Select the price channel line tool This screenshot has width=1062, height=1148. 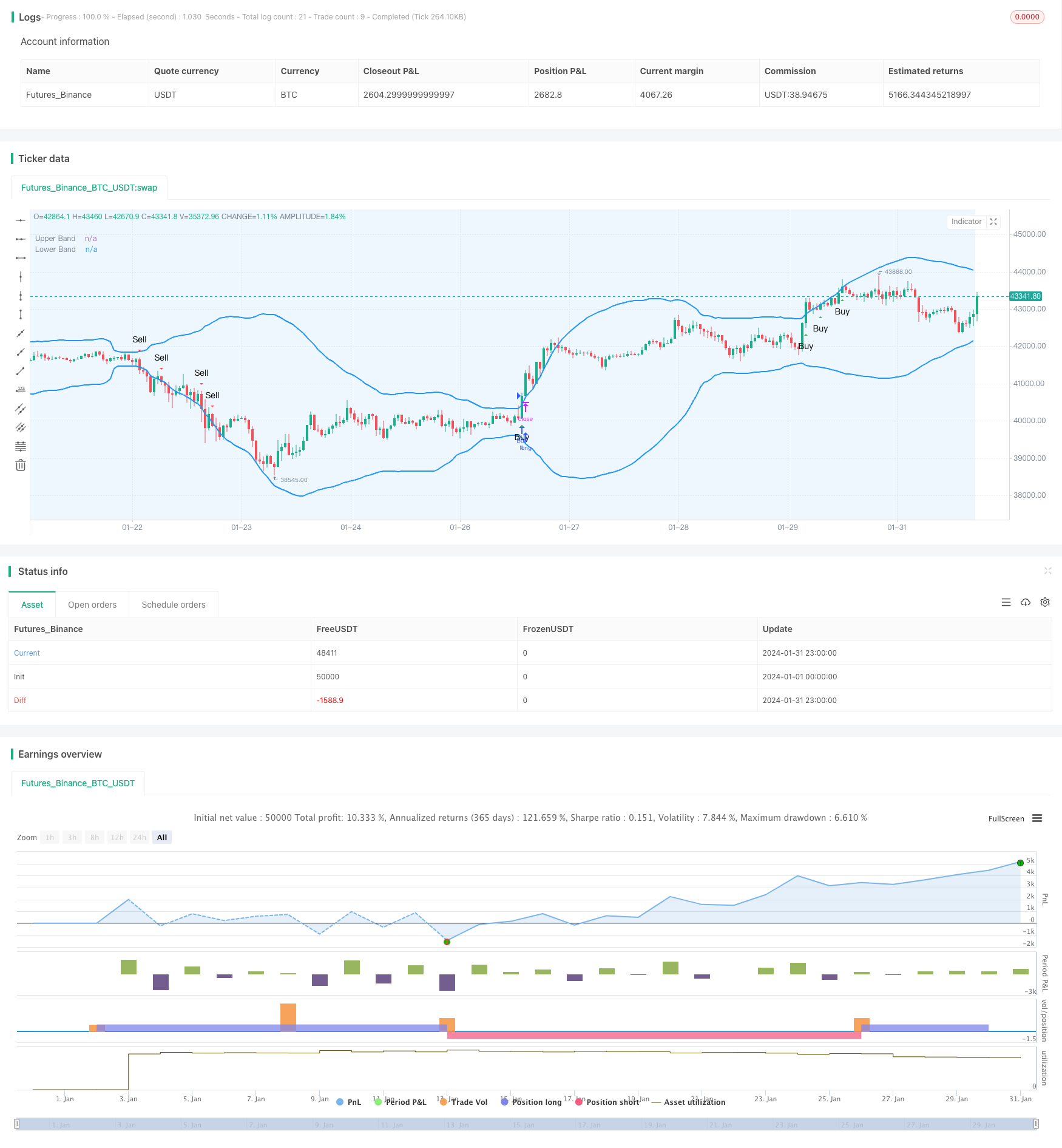tap(21, 409)
